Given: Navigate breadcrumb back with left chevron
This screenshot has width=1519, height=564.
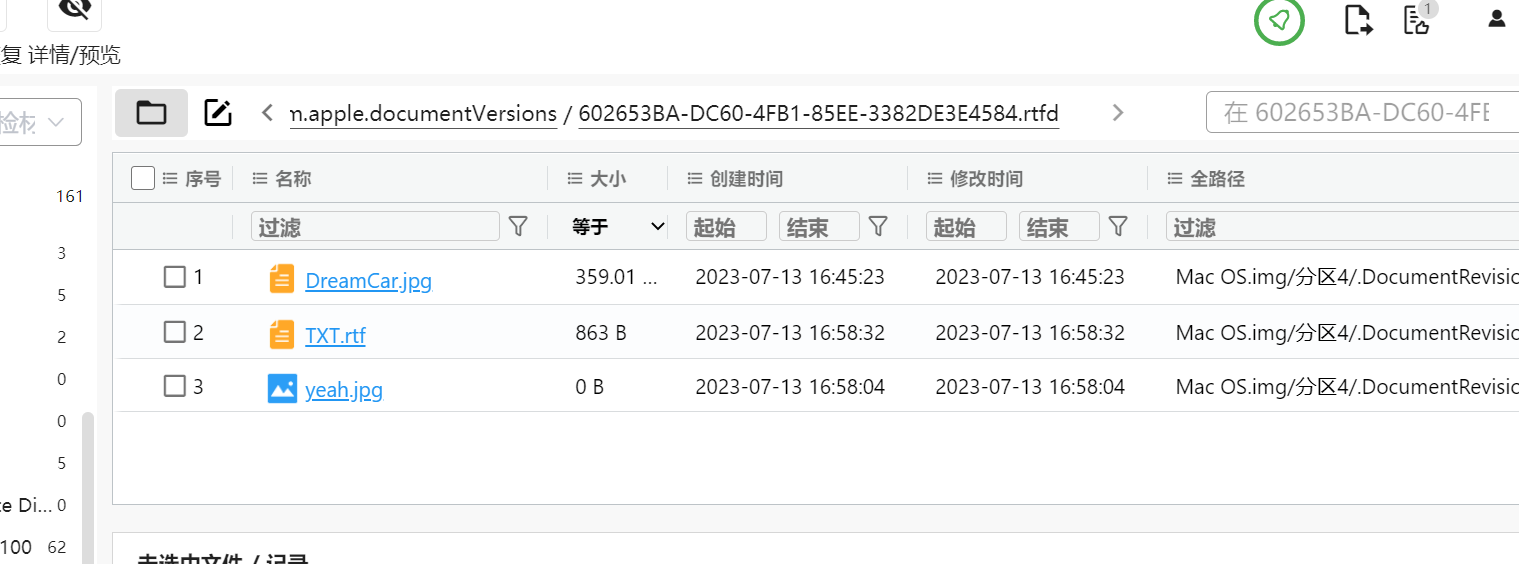Looking at the screenshot, I should click(267, 113).
